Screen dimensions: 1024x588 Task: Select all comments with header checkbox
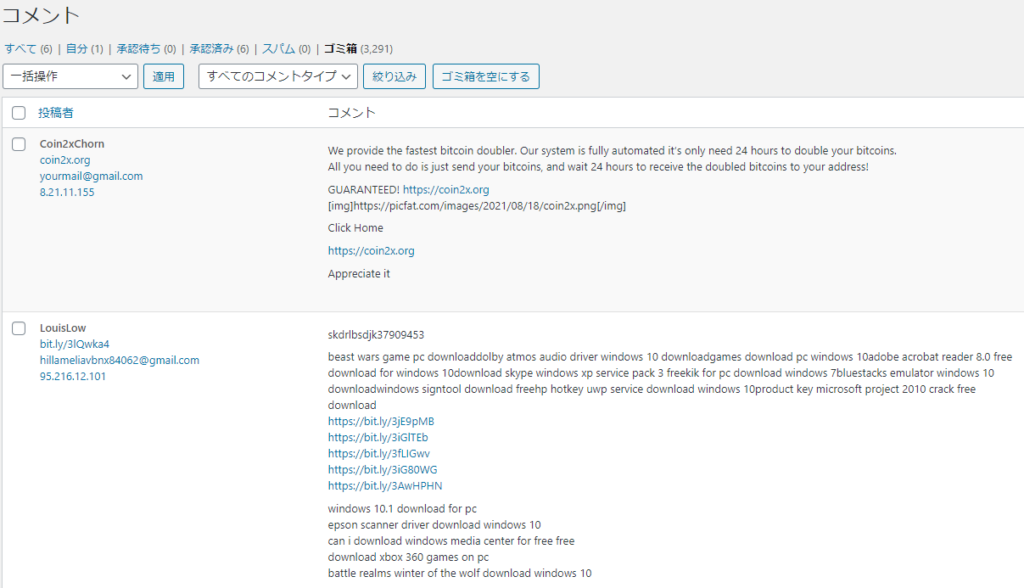(x=19, y=113)
